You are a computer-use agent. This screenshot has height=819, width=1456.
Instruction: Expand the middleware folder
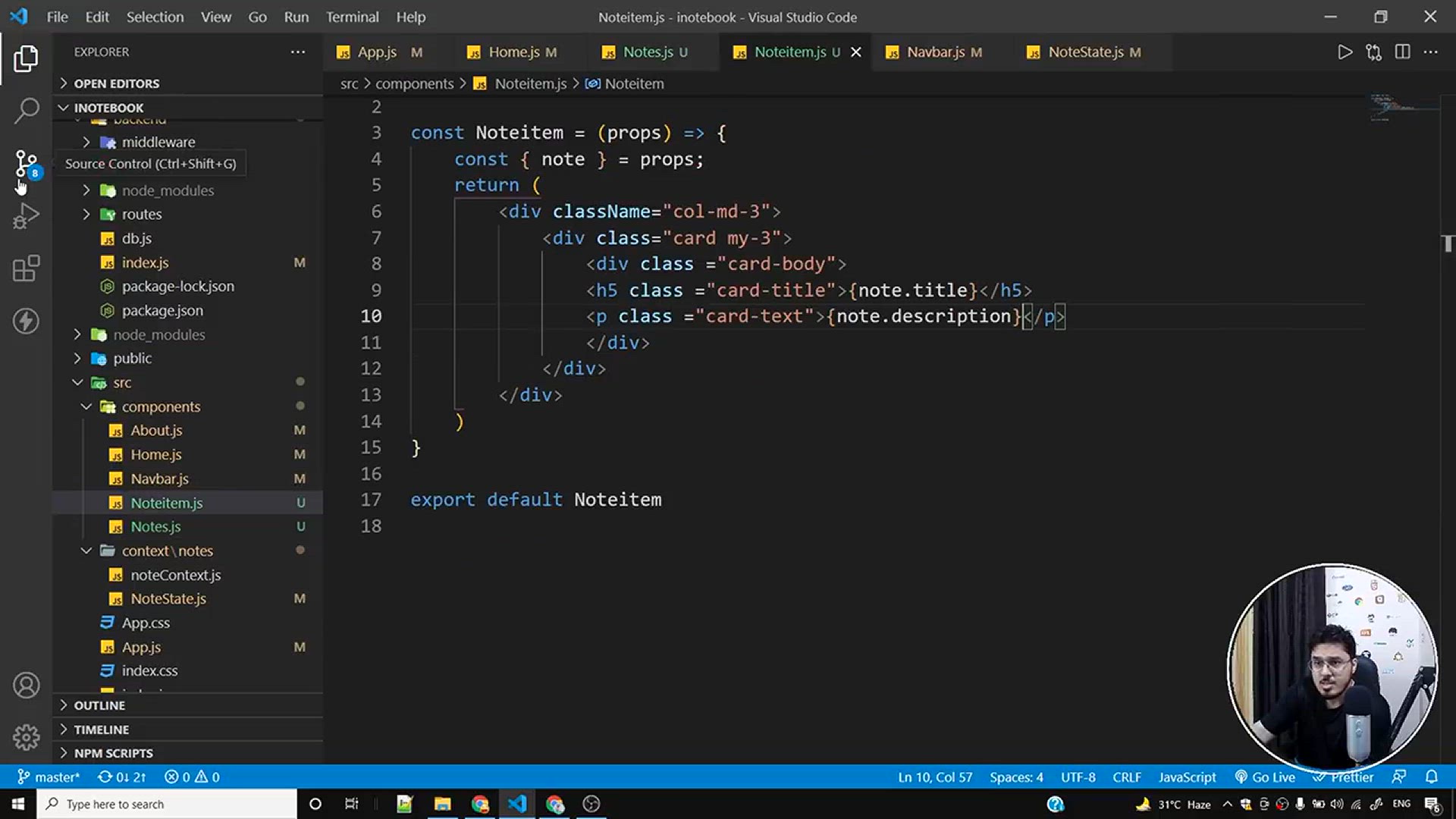pos(187,142)
